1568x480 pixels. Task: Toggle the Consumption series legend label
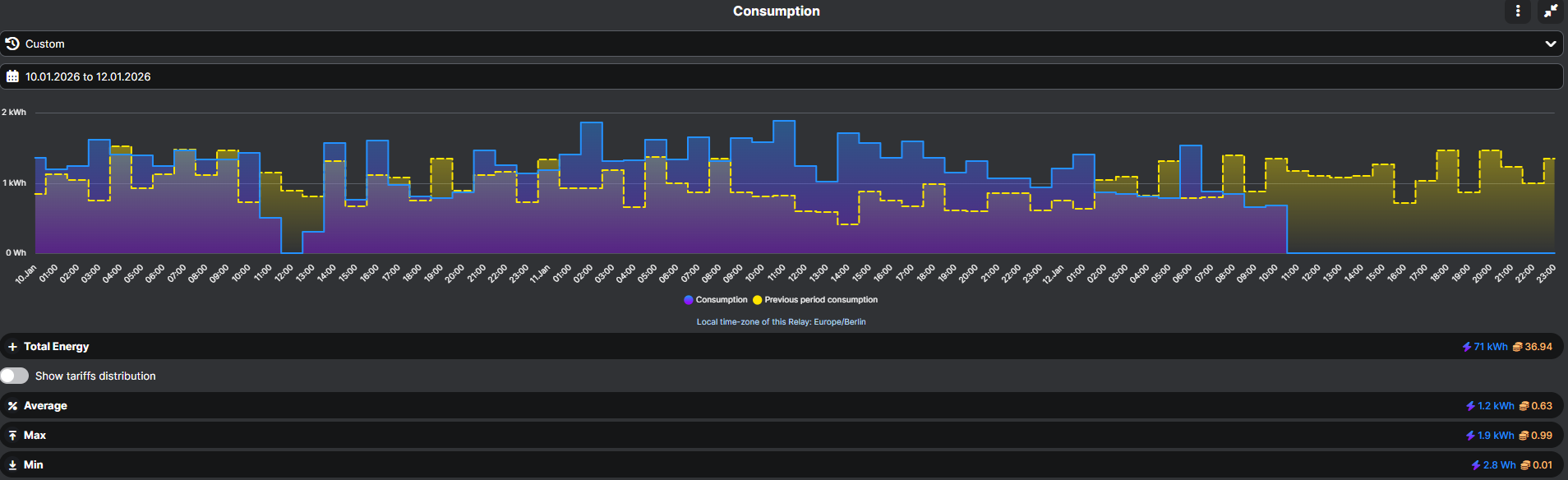pyautogui.click(x=721, y=300)
